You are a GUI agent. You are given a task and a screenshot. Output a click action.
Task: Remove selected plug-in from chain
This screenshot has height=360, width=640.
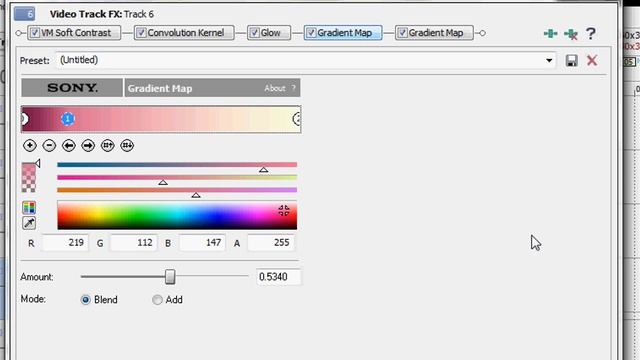click(571, 34)
